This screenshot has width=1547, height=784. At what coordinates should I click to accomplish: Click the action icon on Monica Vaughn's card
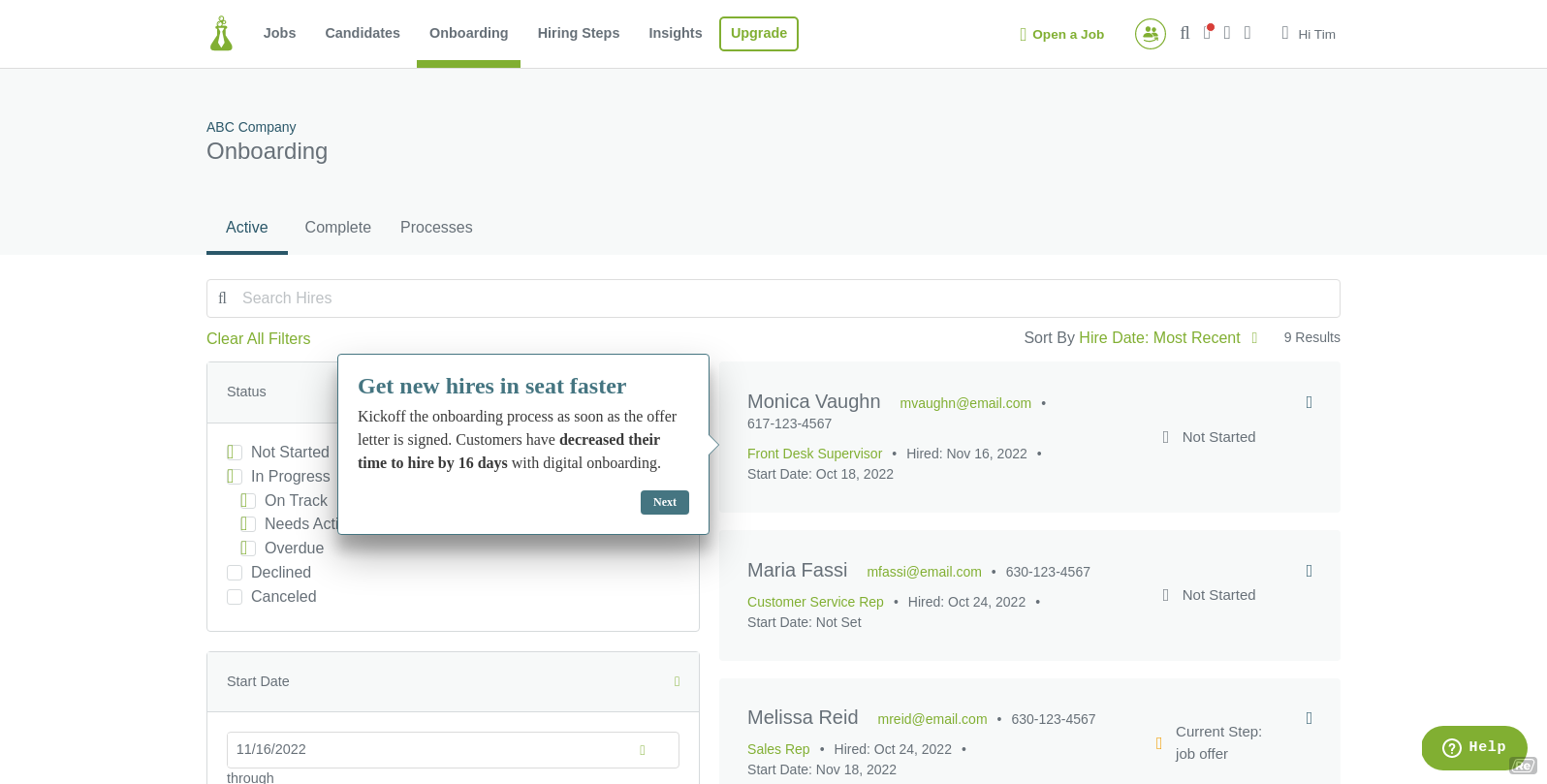point(1309,402)
